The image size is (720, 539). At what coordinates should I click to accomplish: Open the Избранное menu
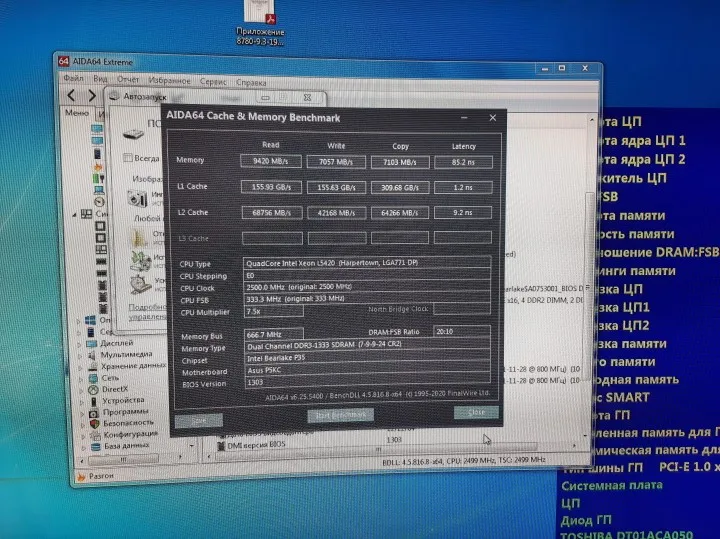tap(169, 81)
